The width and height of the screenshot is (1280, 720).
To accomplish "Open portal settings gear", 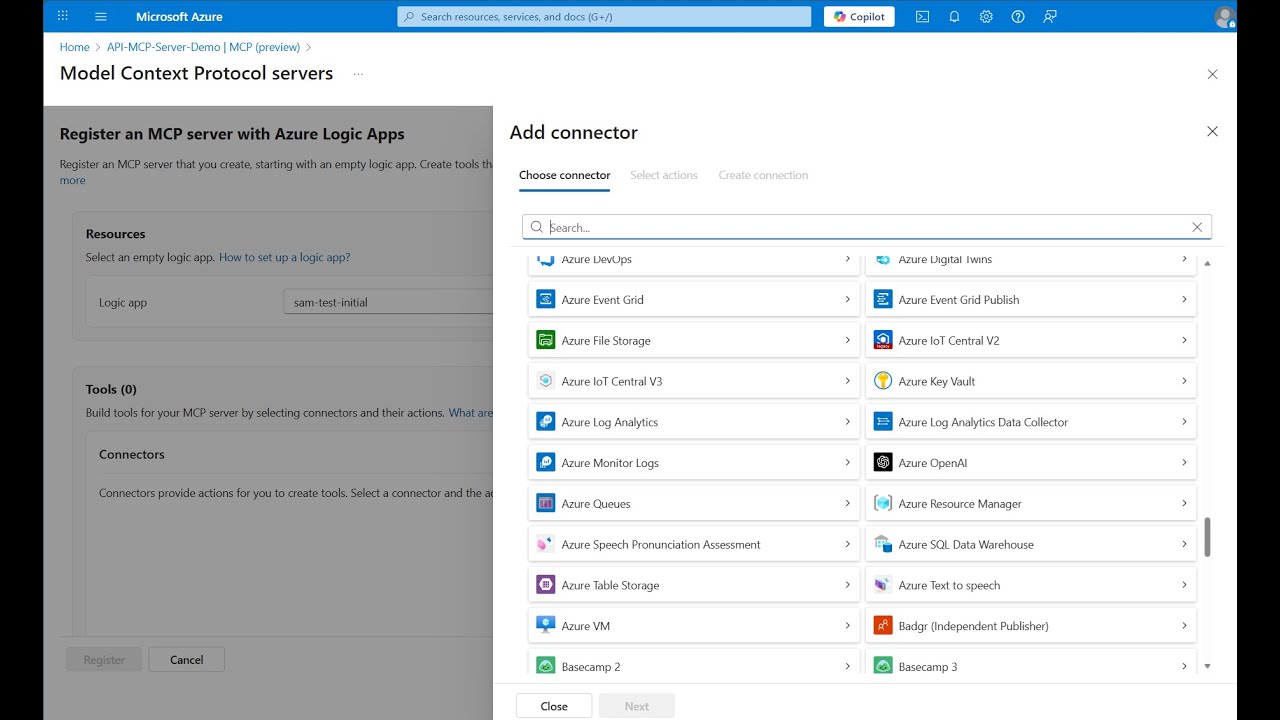I will click(986, 16).
